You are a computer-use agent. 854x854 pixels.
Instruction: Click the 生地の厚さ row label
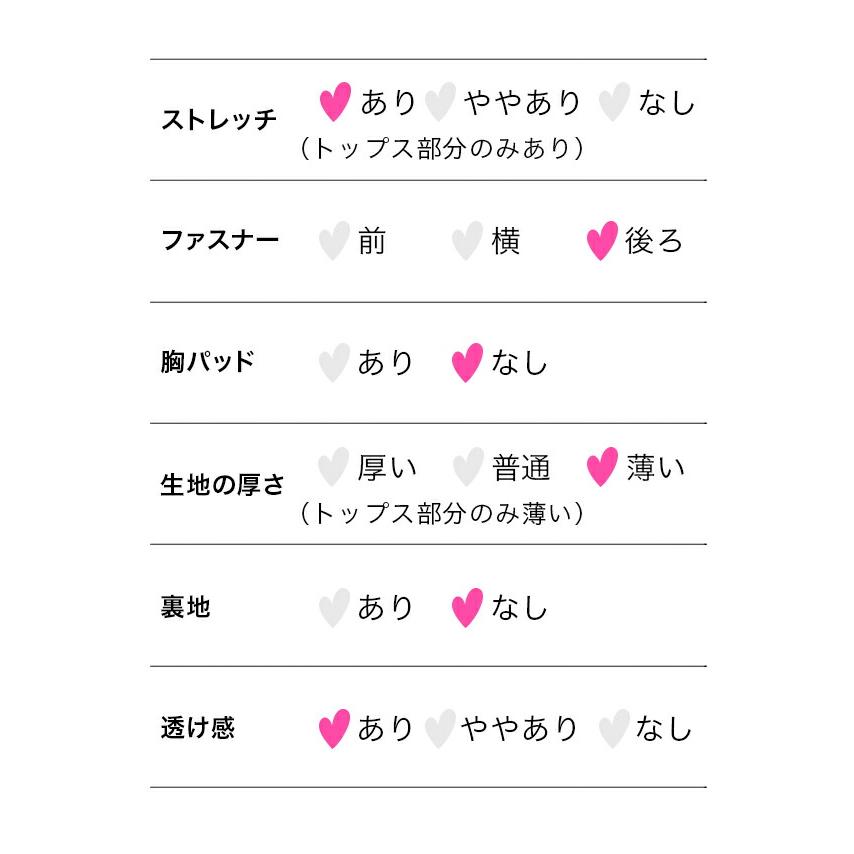click(222, 486)
